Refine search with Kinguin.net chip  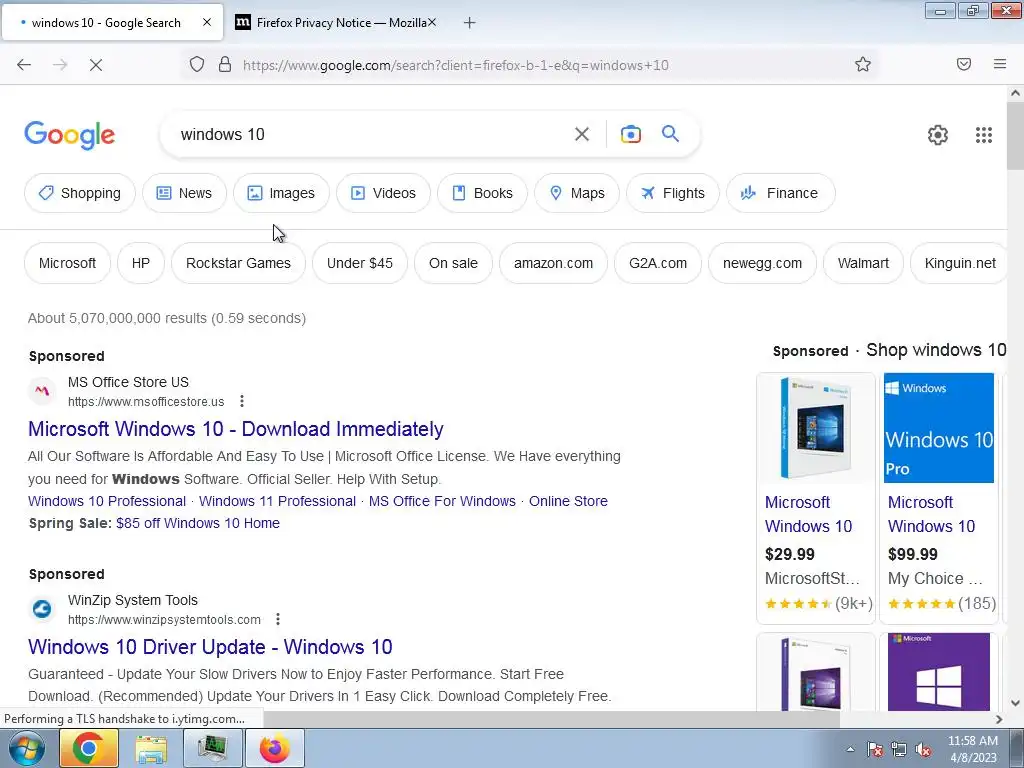click(959, 263)
